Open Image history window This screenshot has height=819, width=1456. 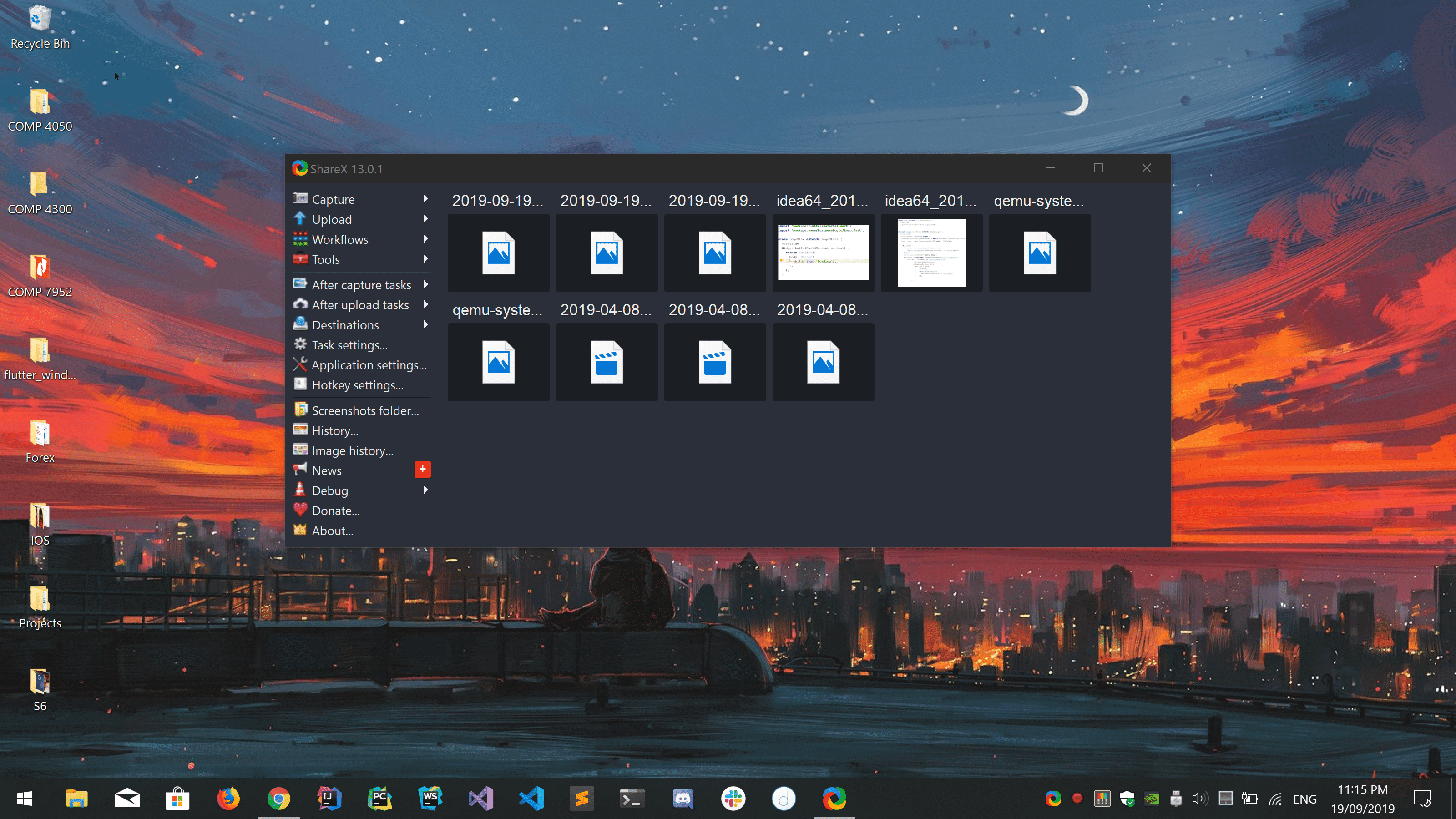(x=352, y=450)
